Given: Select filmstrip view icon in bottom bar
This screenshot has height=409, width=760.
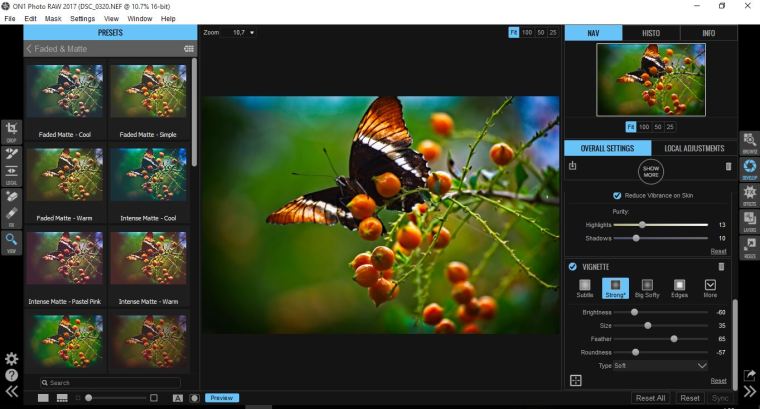Looking at the screenshot, I should 62,398.
